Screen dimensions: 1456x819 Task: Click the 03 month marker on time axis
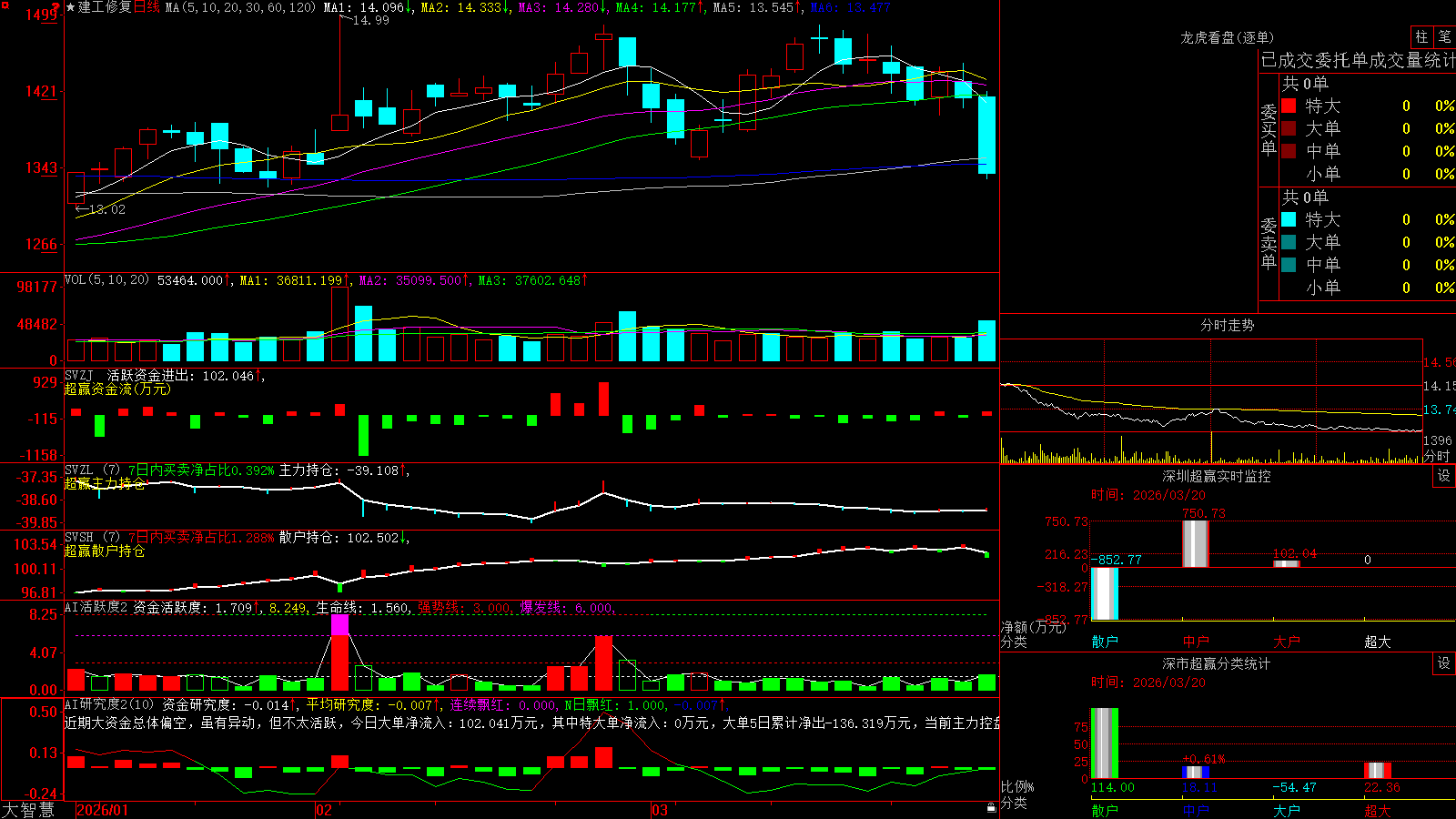(x=660, y=810)
